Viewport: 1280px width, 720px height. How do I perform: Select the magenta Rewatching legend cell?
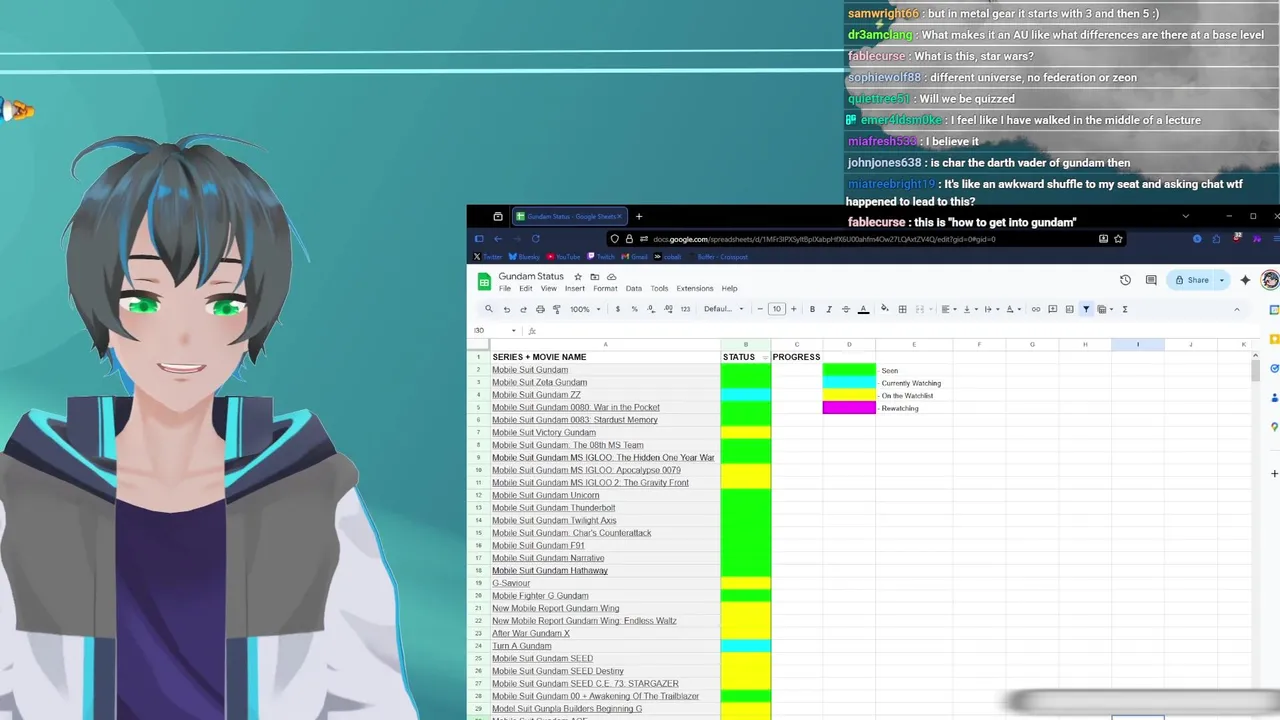coord(849,408)
